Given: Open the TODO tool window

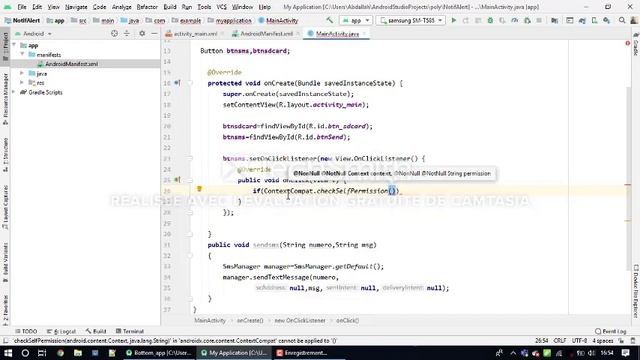Looking at the screenshot, I should [27, 331].
